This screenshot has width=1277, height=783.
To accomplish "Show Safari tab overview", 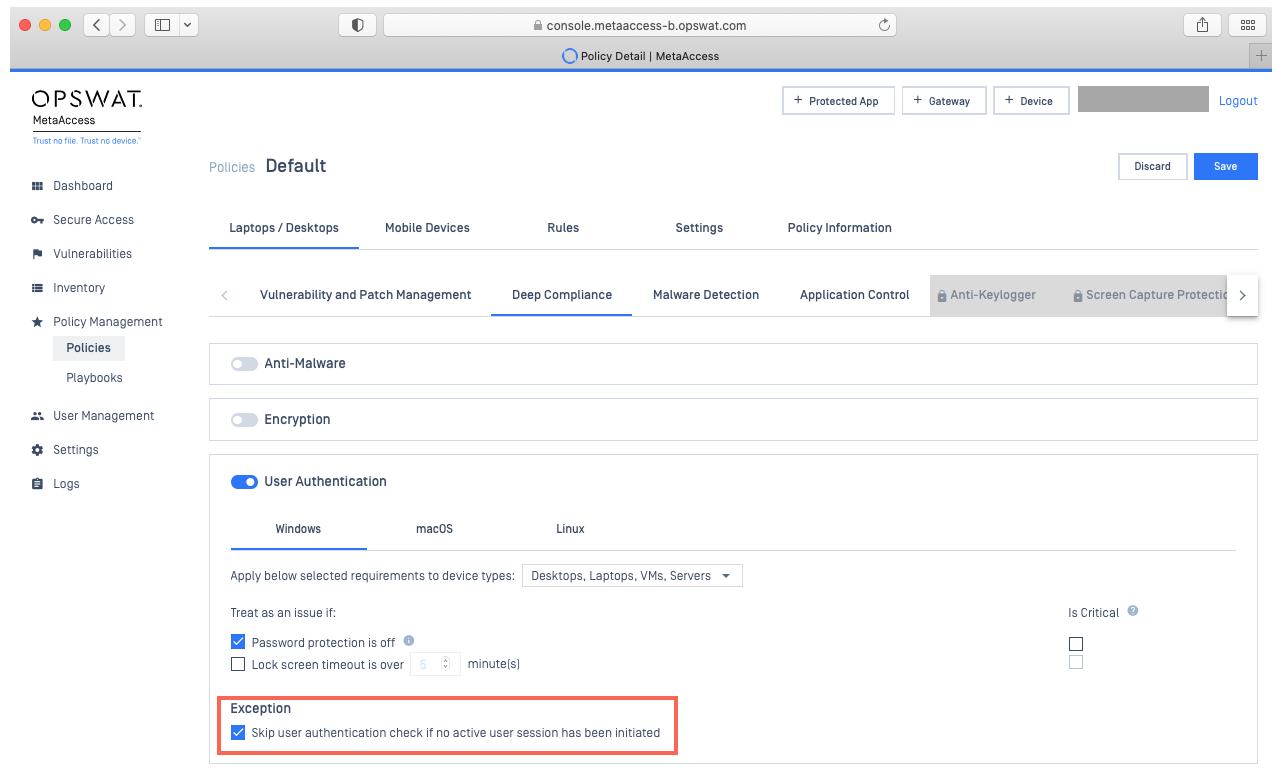I will point(1247,25).
